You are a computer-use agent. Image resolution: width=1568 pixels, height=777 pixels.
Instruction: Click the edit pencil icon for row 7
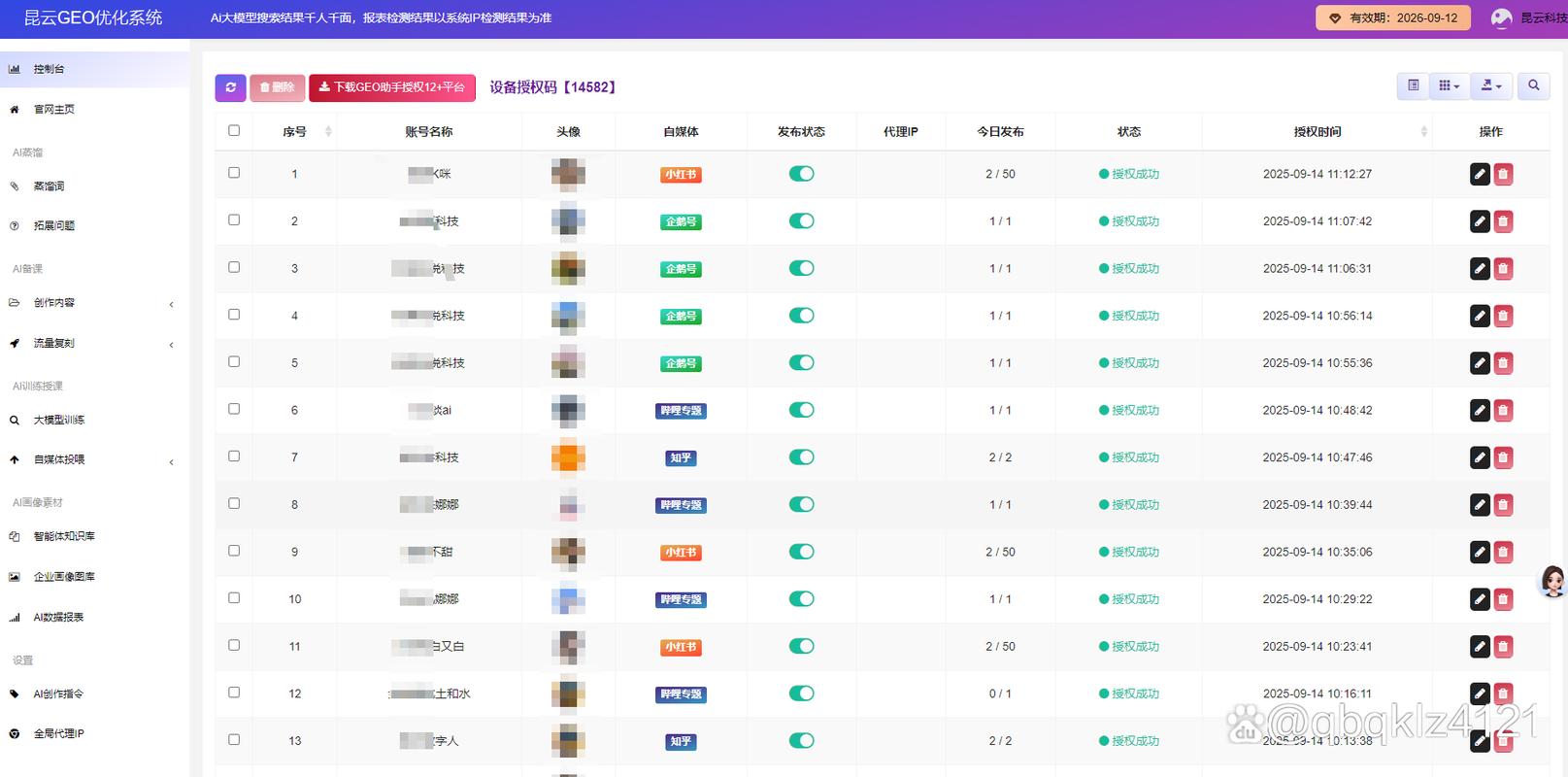[x=1480, y=457]
